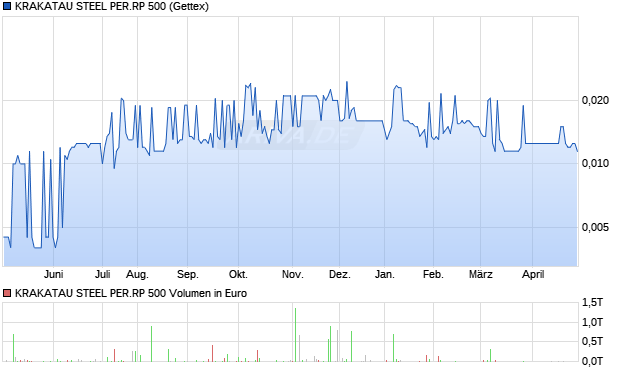The image size is (620, 371).
Task: Click the 'April' month label
Action: coord(533,274)
